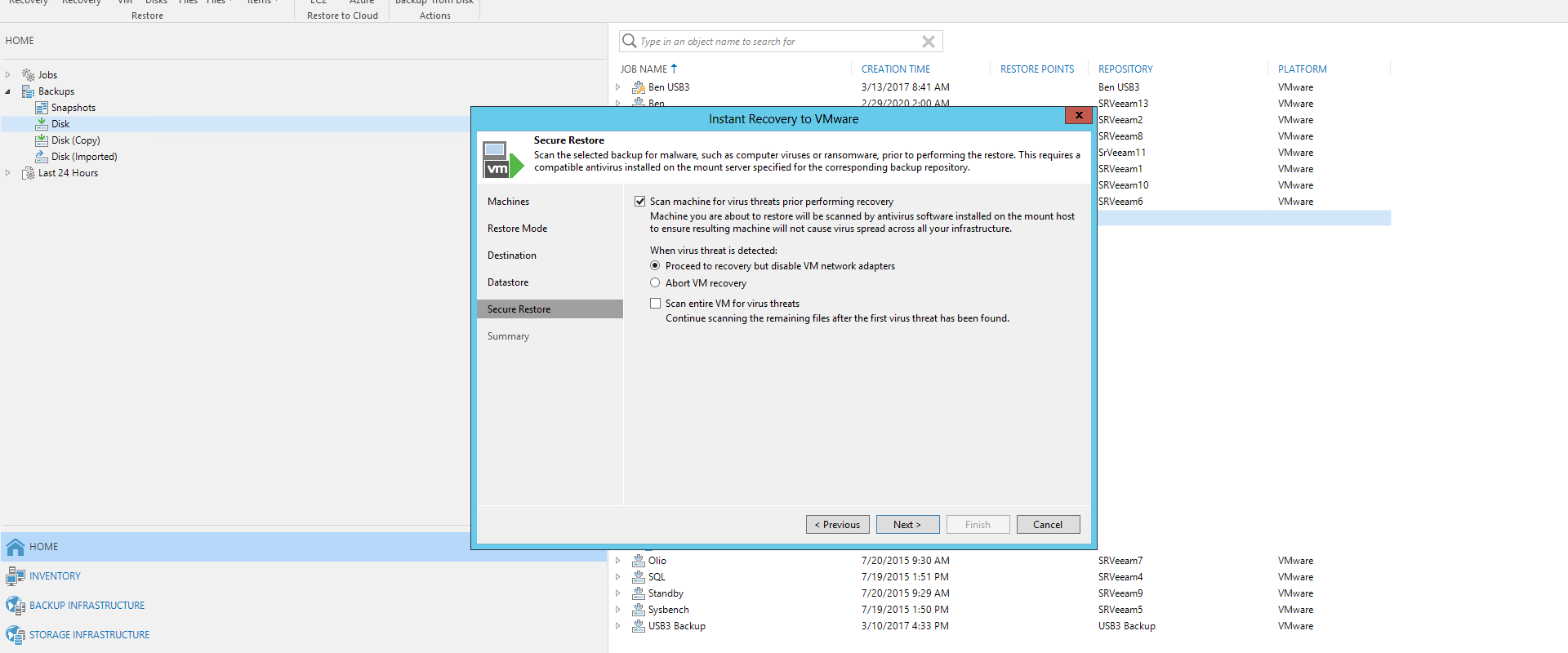The height and width of the screenshot is (653, 1568).
Task: Click SRVeeam7 repository cell
Action: pyautogui.click(x=1120, y=561)
